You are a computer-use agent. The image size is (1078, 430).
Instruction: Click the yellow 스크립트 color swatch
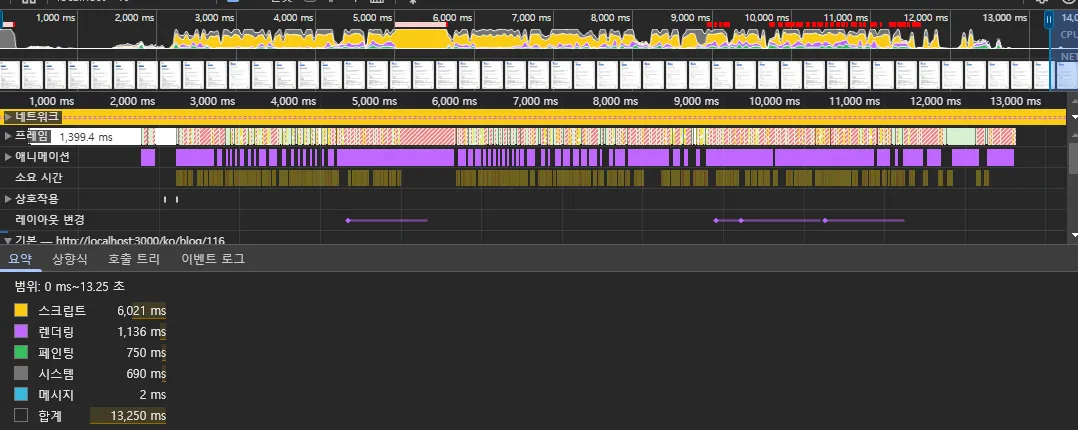(21, 311)
